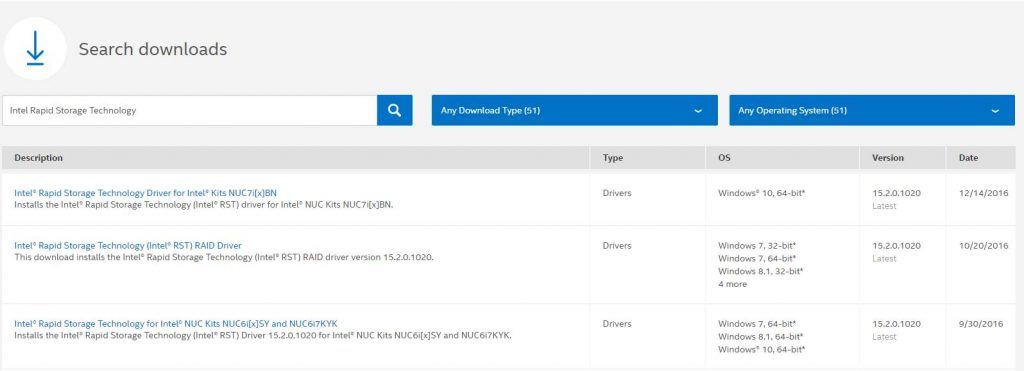Open the Any Operating System dropdown
The image size is (1024, 371).
point(872,110)
